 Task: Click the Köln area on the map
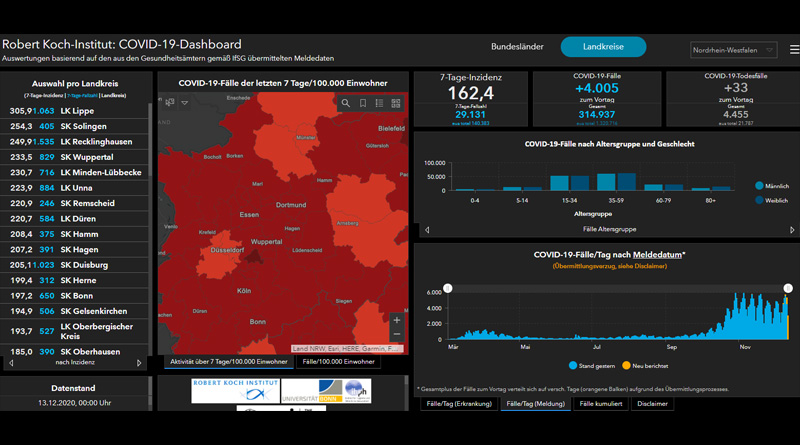coord(244,291)
